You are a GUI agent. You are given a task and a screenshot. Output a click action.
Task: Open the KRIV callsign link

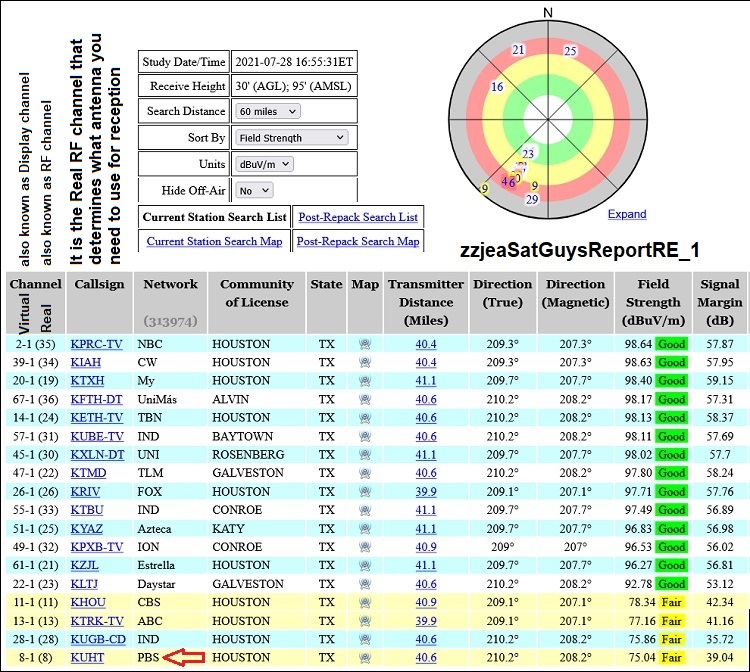click(x=85, y=492)
